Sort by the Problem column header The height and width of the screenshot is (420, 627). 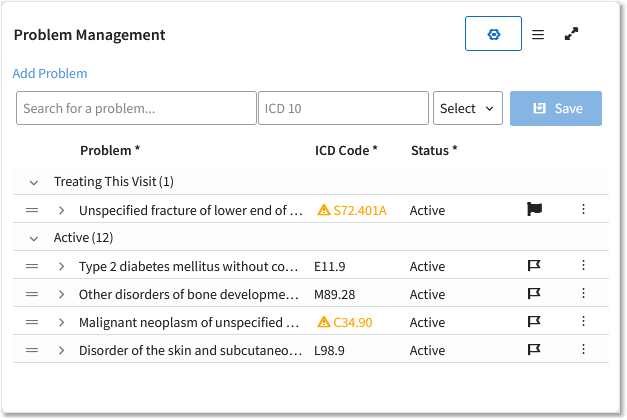coord(110,150)
